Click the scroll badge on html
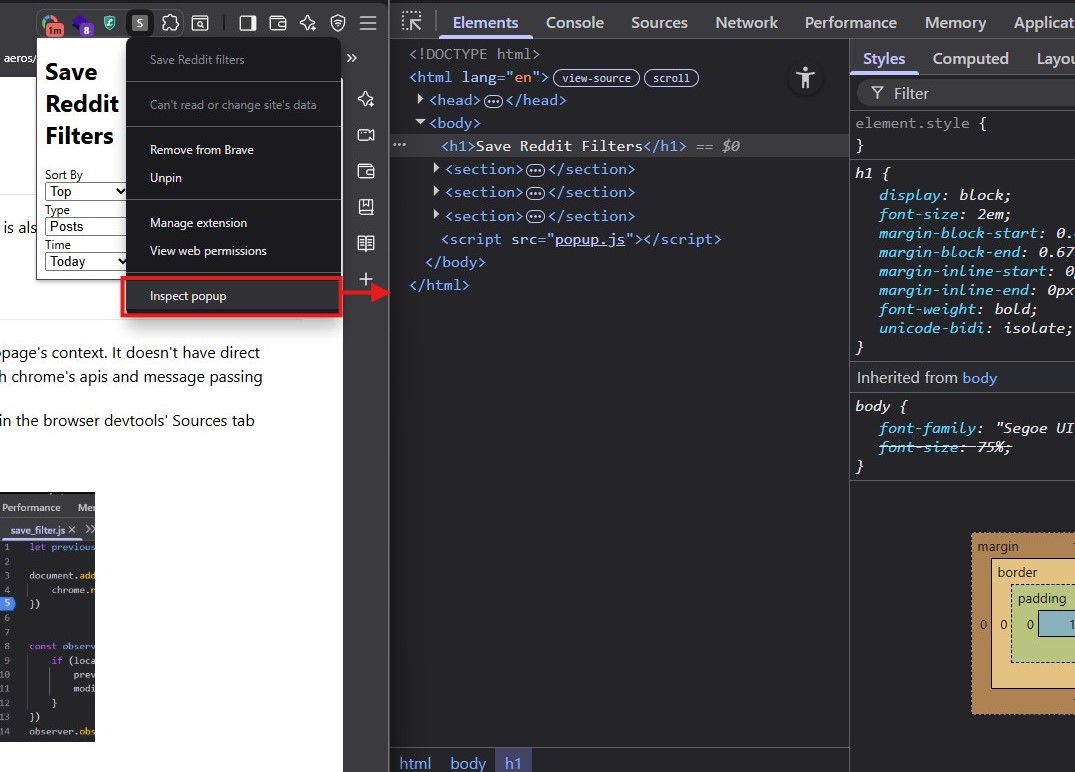The image size is (1075, 772). [671, 78]
